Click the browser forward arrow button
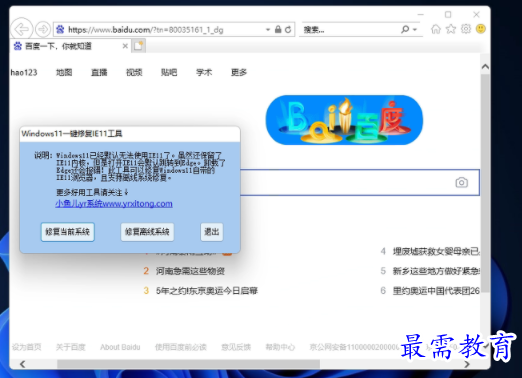The height and width of the screenshot is (378, 522). pos(43,30)
